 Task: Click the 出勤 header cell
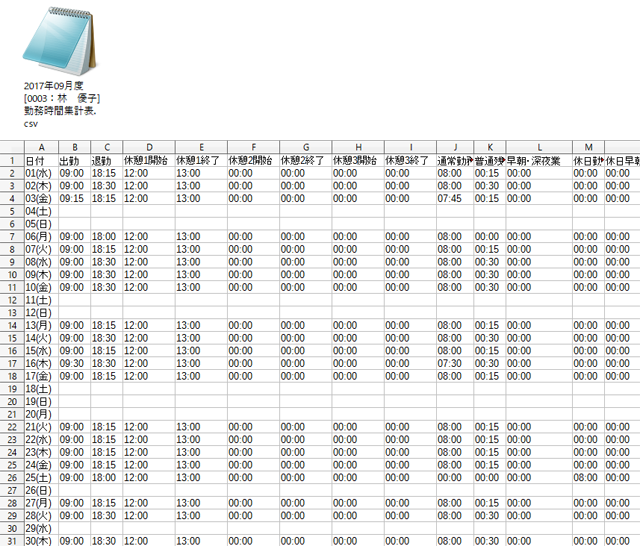point(74,160)
